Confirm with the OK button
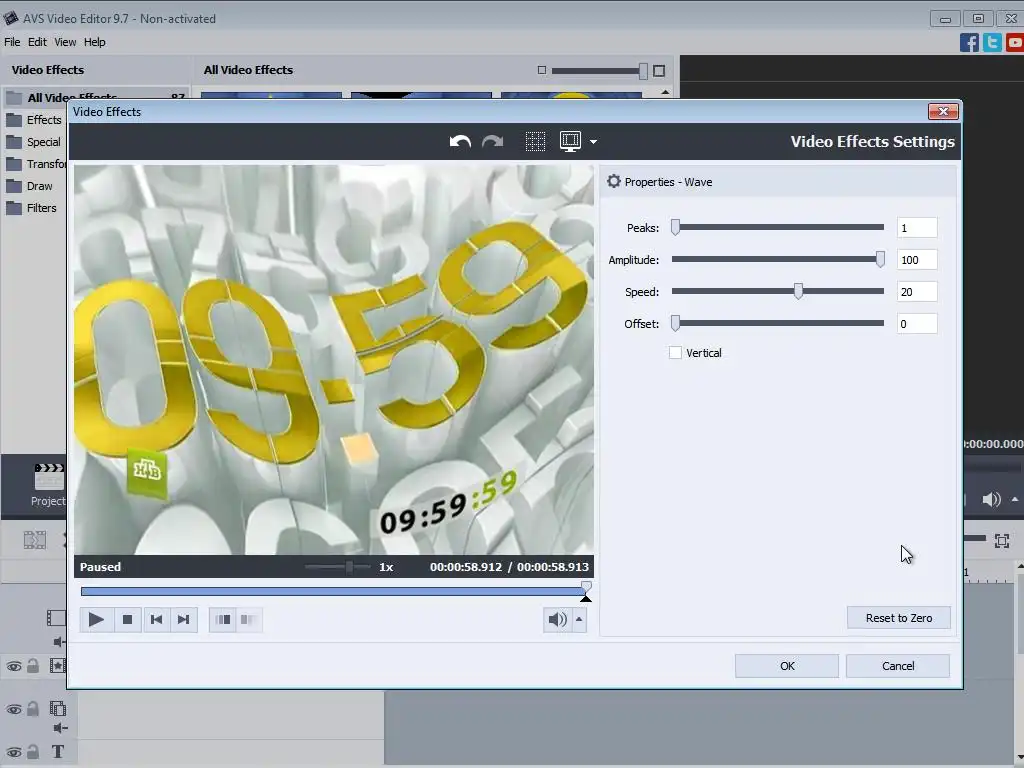The width and height of the screenshot is (1024, 768). point(787,666)
